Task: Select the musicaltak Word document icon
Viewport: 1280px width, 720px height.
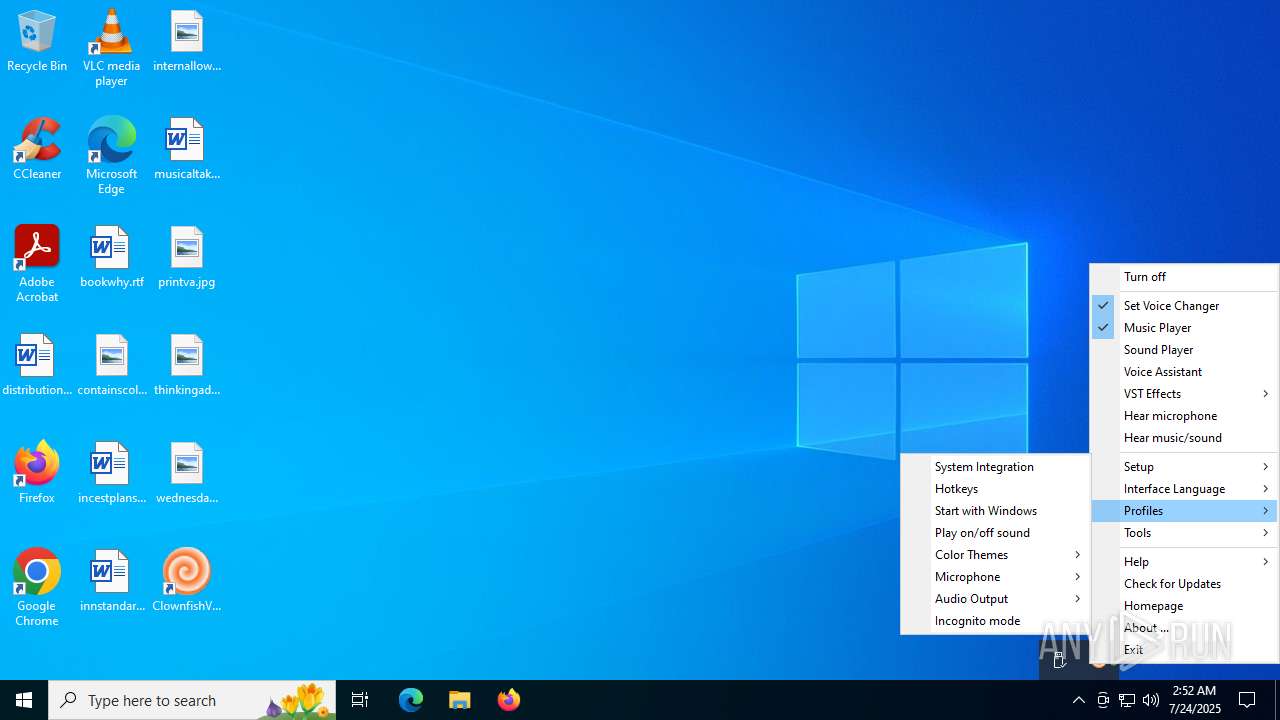Action: tap(187, 150)
